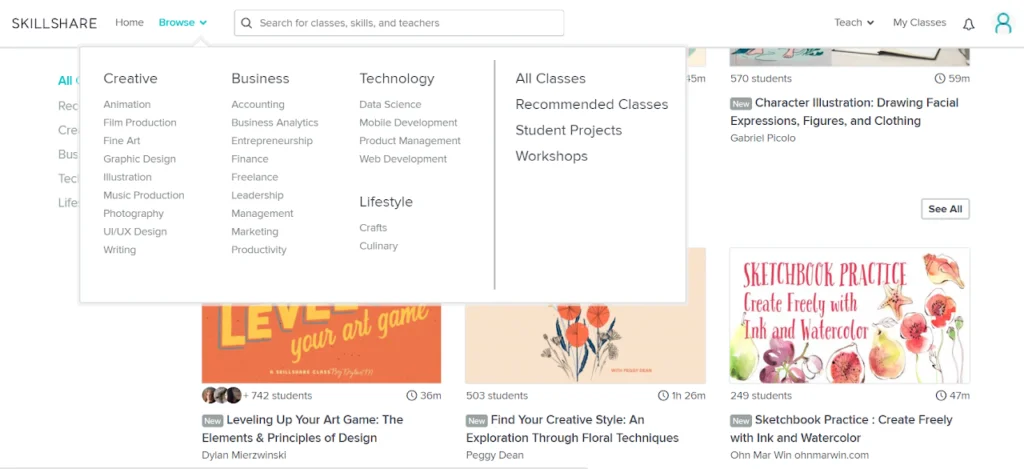Select Web Development category
Image resolution: width=1024 pixels, height=469 pixels.
click(403, 159)
